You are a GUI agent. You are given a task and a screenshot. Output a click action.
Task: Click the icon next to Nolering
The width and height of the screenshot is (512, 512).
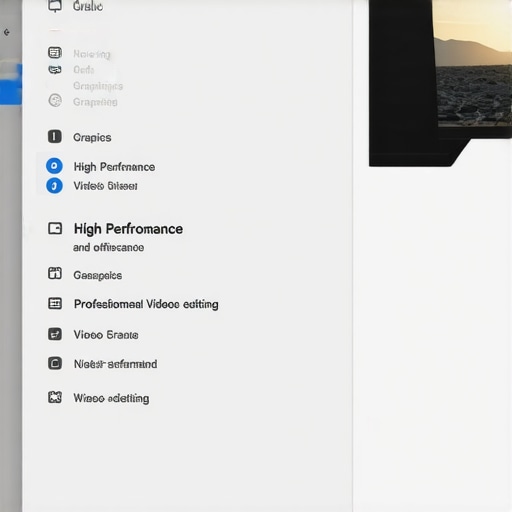[55, 53]
